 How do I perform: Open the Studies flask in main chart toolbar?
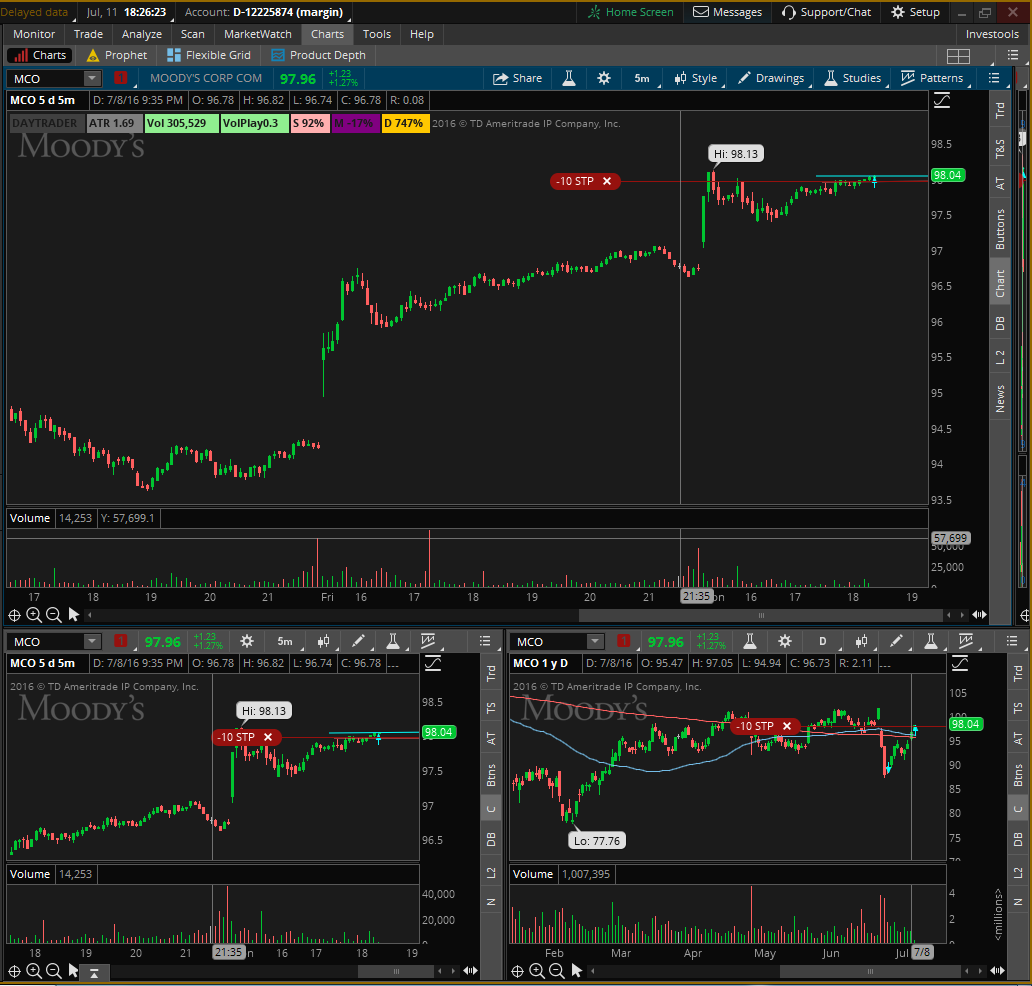point(569,78)
